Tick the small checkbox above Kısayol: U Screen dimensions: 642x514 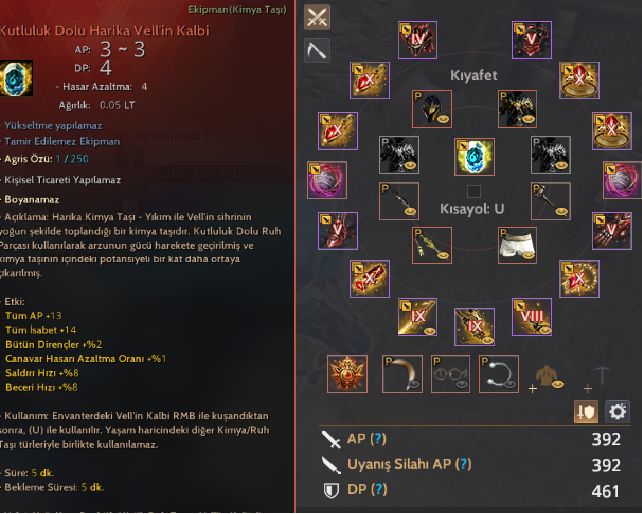(x=474, y=191)
